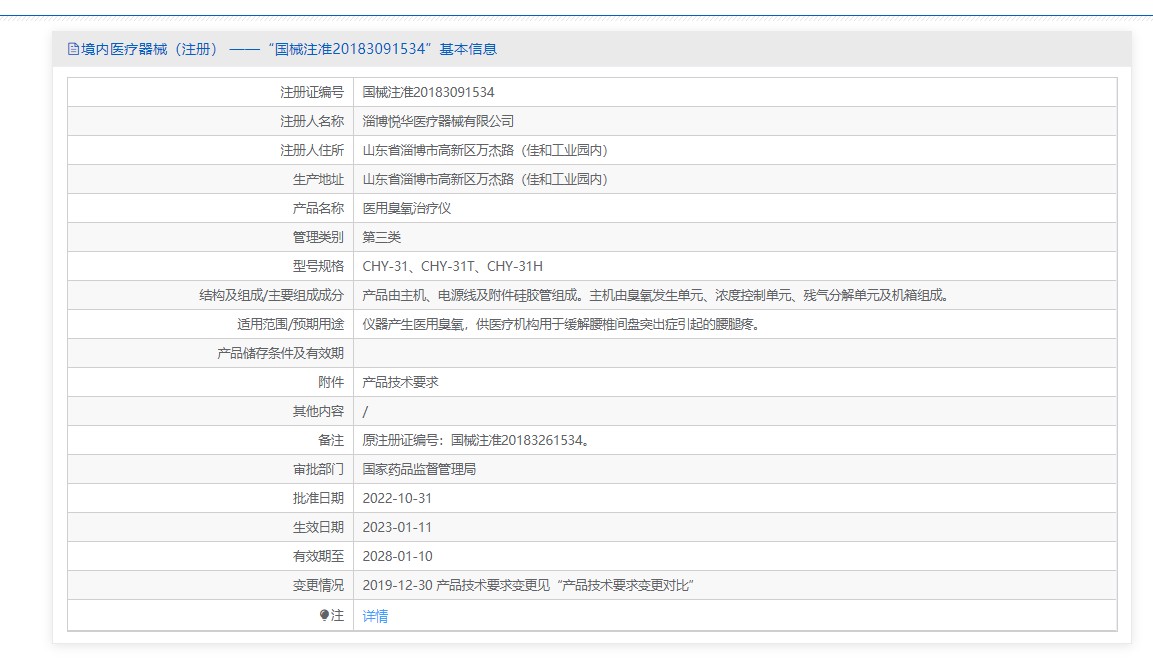Select the model text CHY-31、CHY-31T、CHY-31H
Image resolution: width=1153 pixels, height=665 pixels.
click(x=452, y=266)
